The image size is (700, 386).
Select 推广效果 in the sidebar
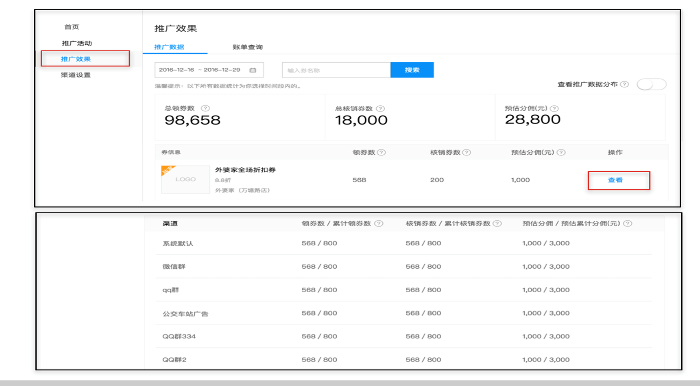point(76,59)
